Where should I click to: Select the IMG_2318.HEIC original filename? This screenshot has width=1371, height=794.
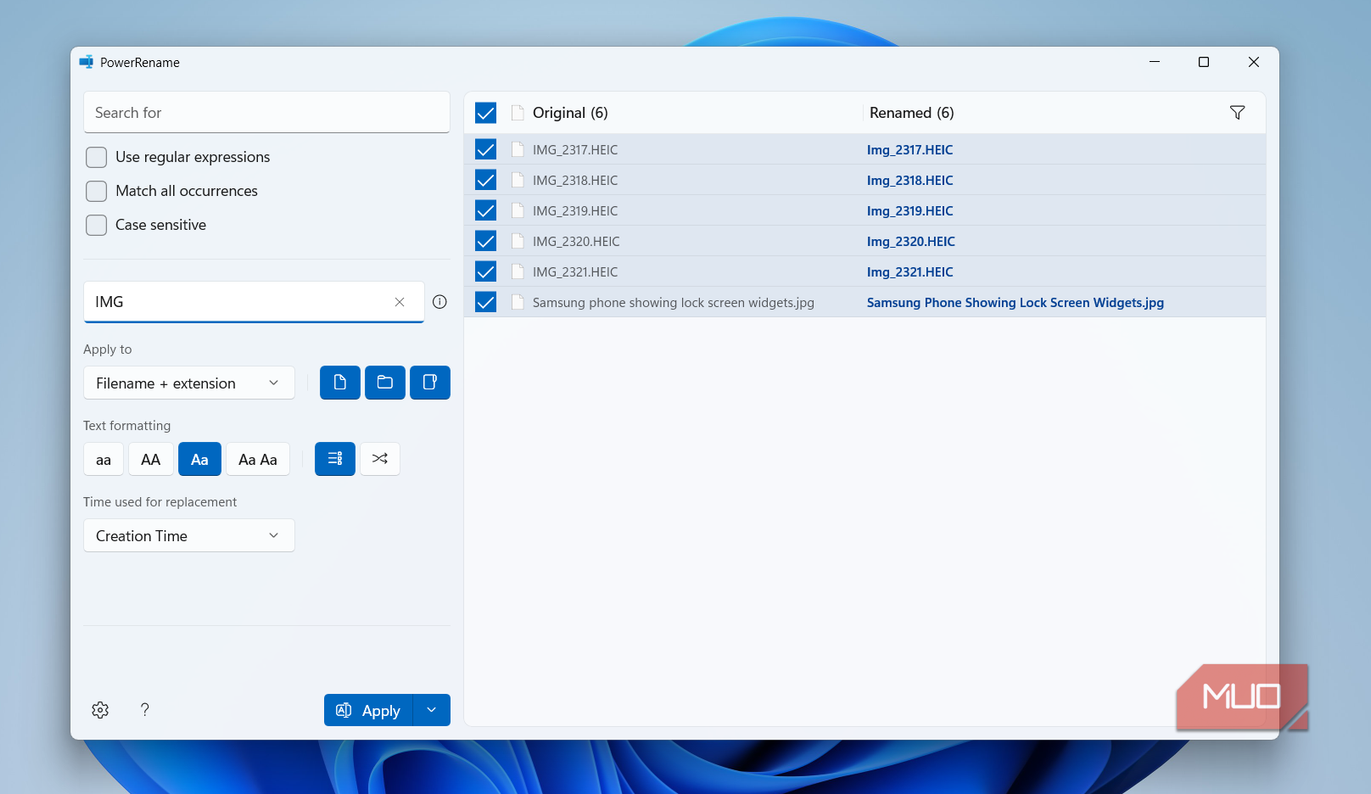pyautogui.click(x=575, y=181)
